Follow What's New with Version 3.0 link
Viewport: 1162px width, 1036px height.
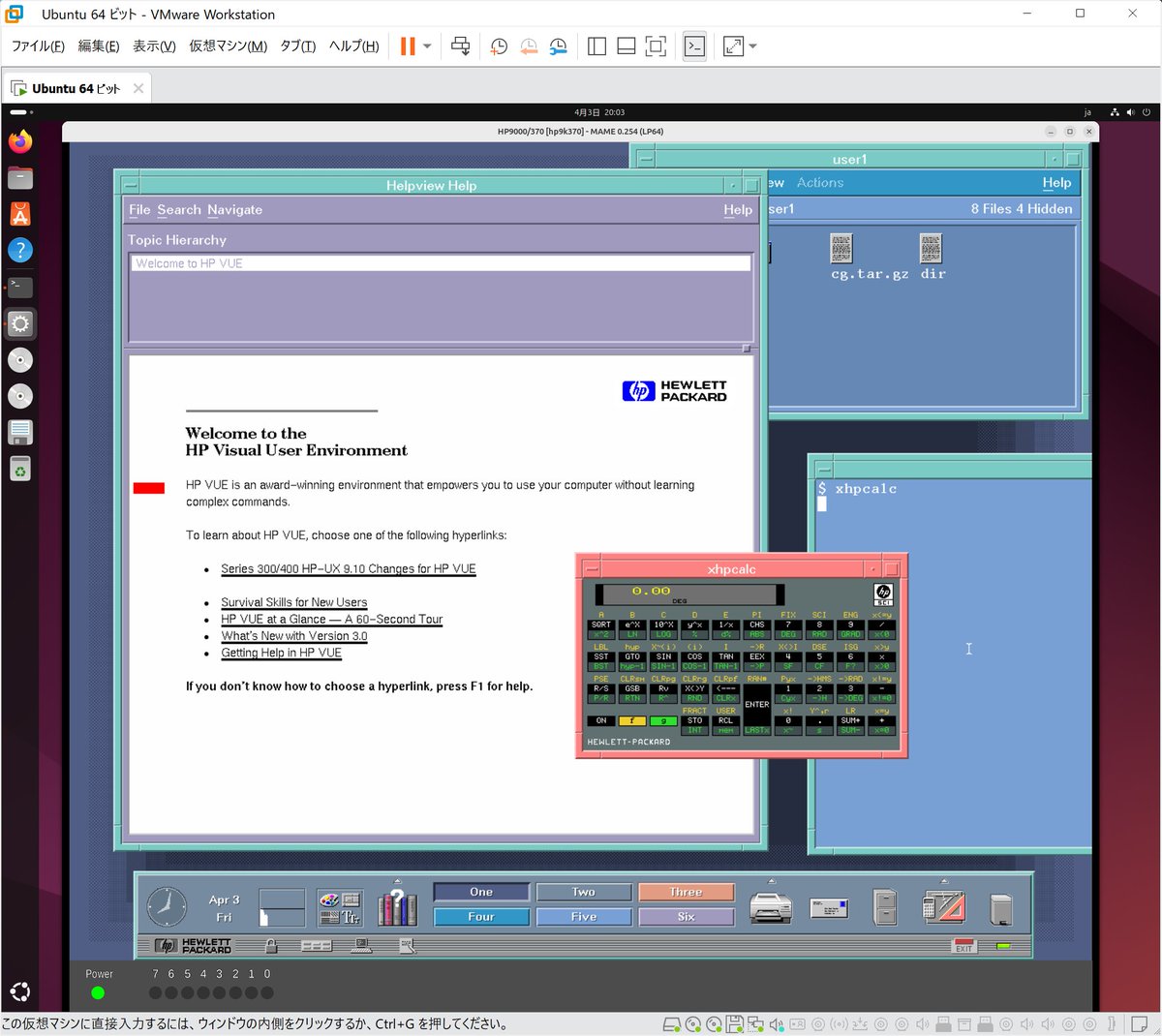294,636
